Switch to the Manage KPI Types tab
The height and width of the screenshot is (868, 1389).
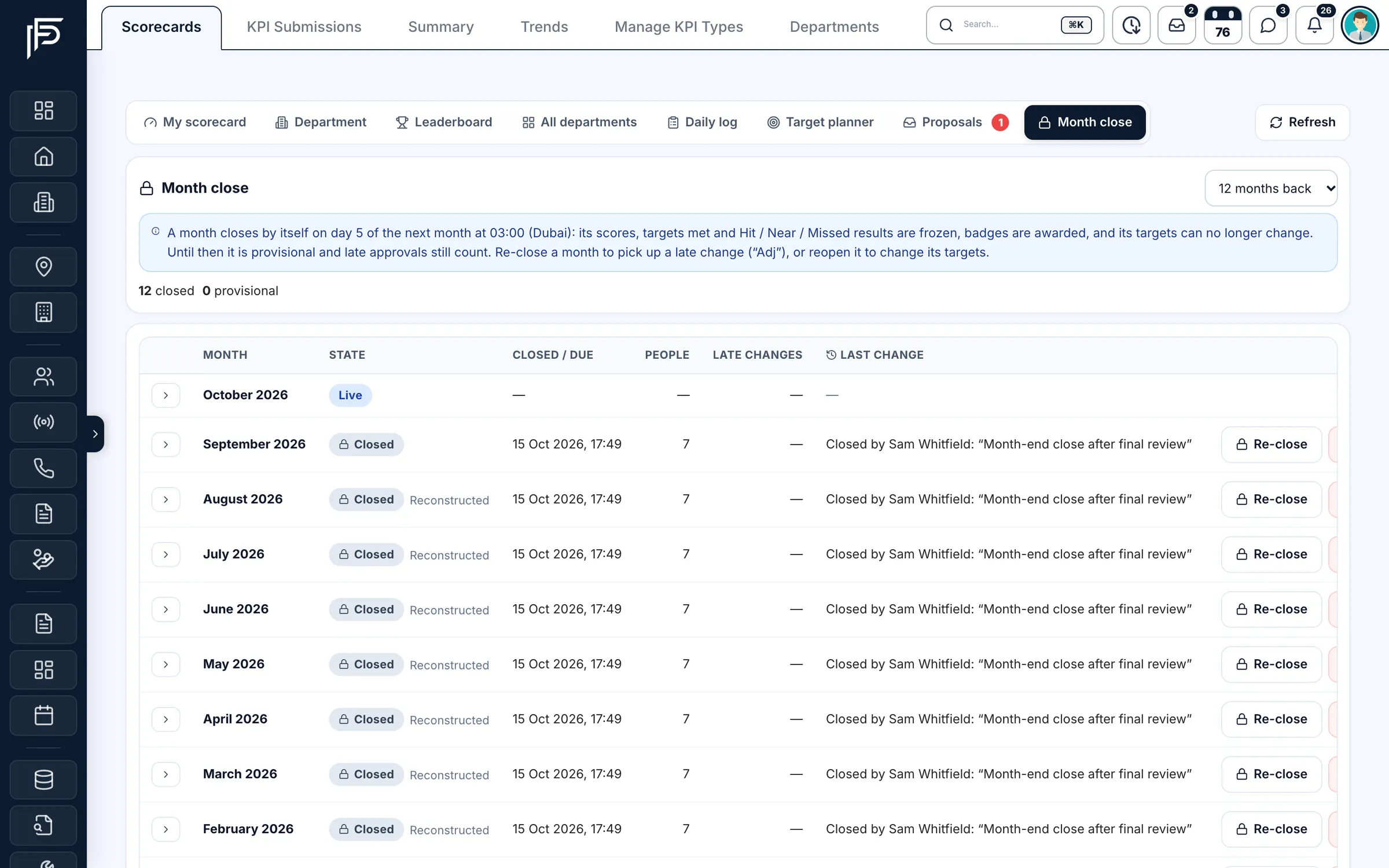point(679,27)
